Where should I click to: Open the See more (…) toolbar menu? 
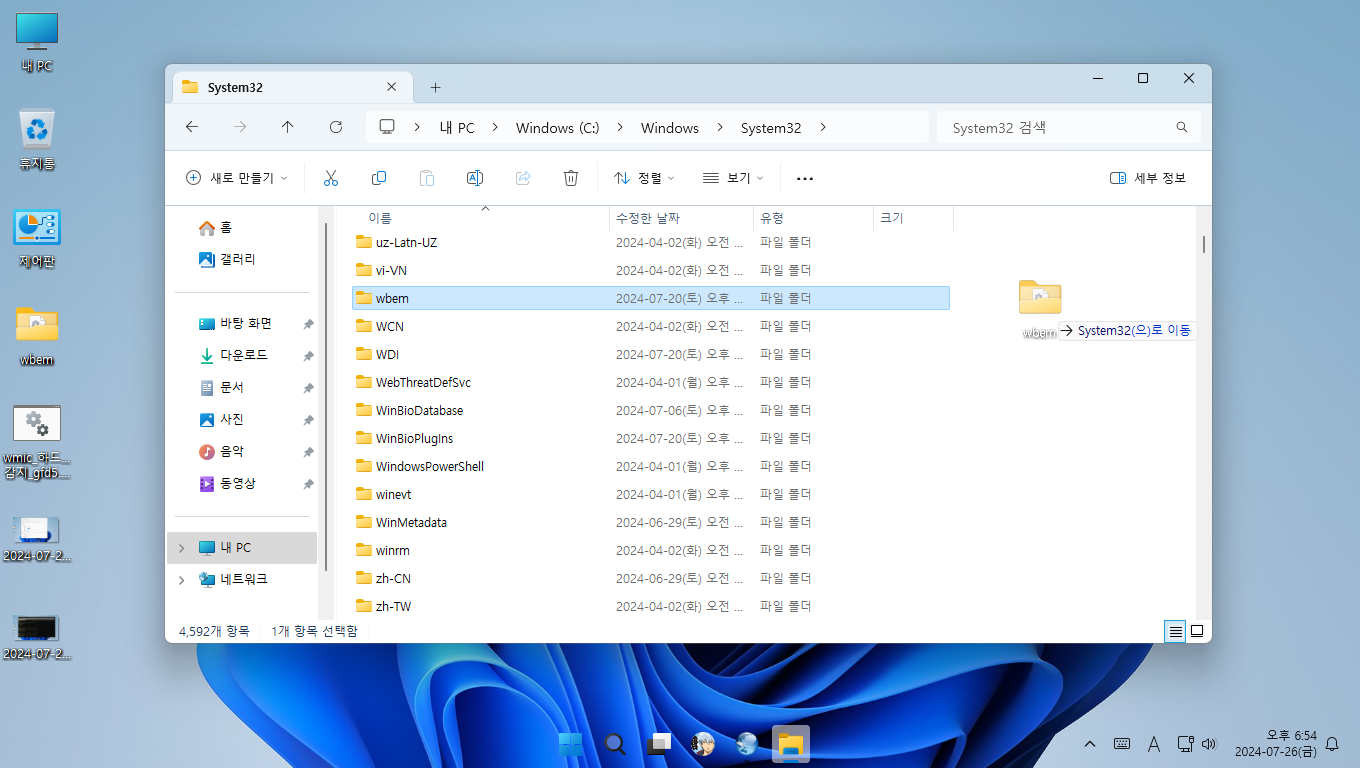click(x=804, y=178)
